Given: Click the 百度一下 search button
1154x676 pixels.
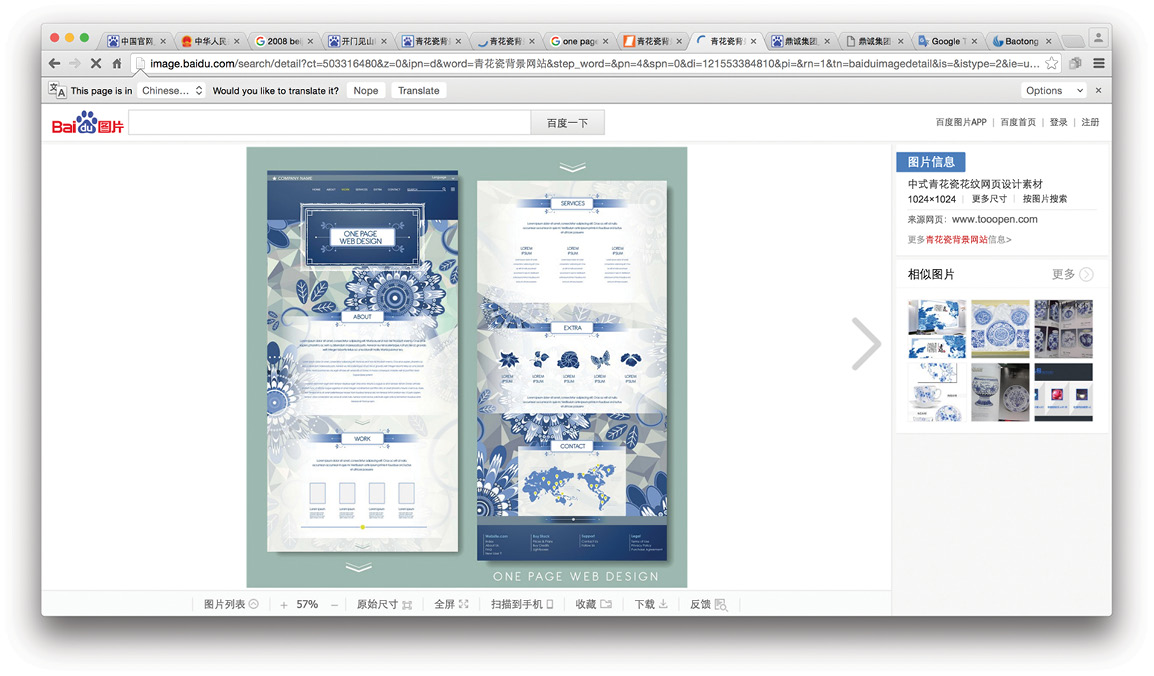Looking at the screenshot, I should [x=567, y=123].
